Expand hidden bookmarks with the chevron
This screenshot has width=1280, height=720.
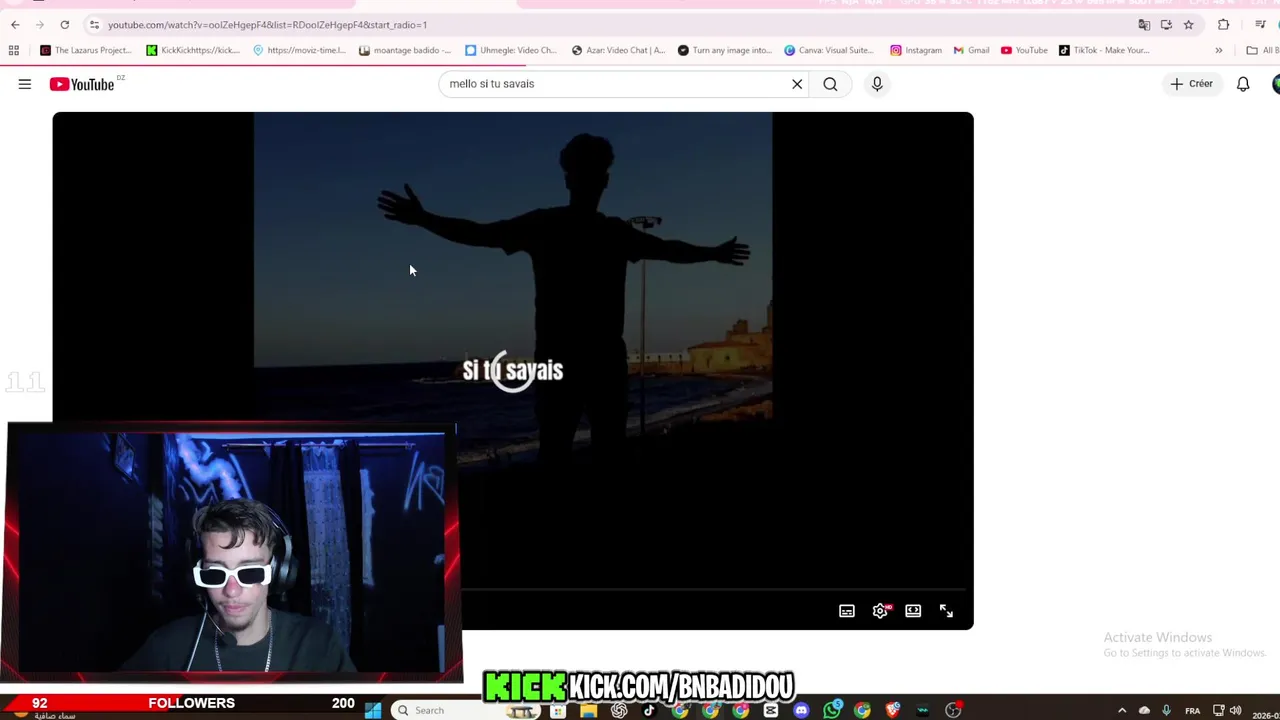click(x=1218, y=50)
